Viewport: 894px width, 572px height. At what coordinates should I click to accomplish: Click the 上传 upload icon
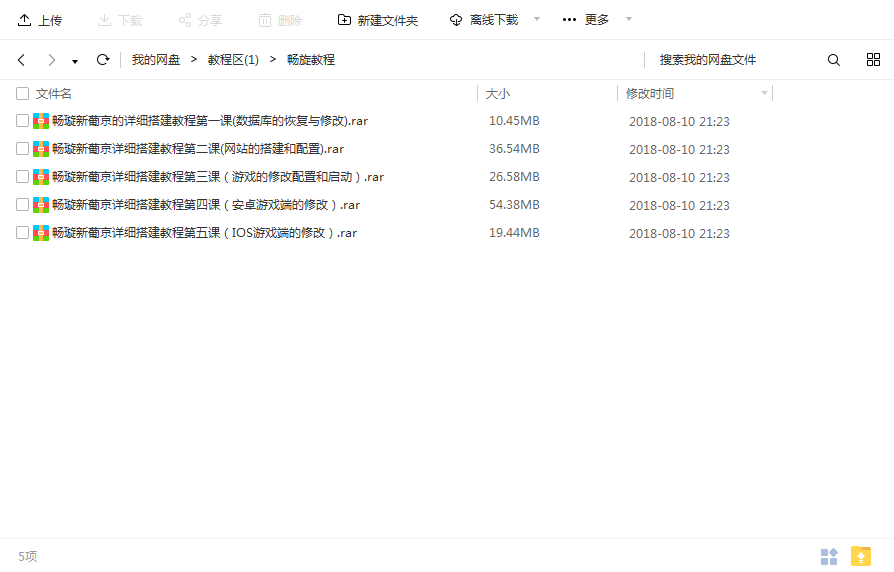[x=25, y=20]
